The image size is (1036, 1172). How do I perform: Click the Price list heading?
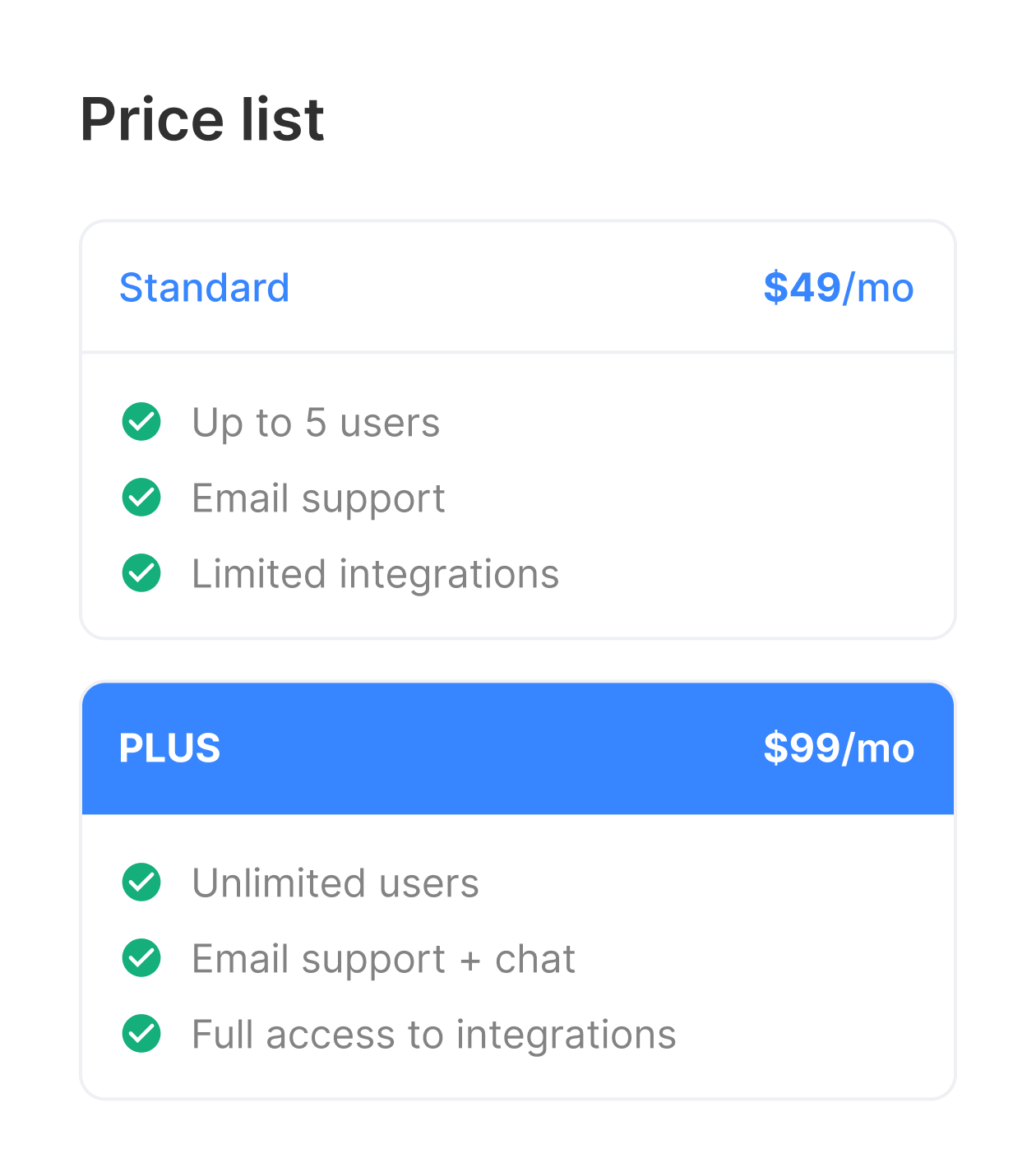202,119
